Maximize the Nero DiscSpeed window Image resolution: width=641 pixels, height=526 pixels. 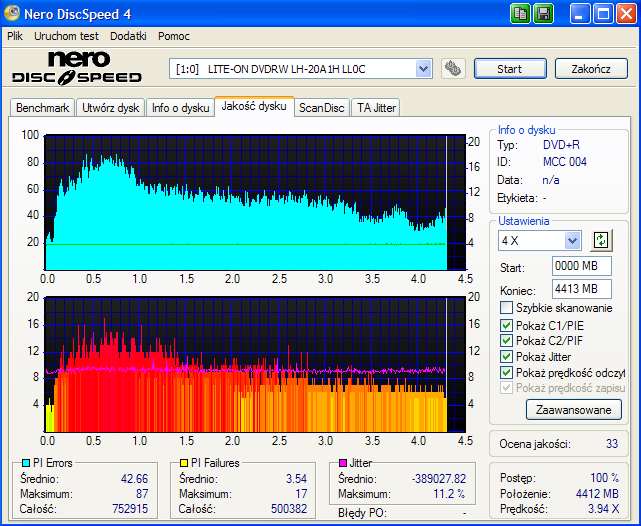(603, 14)
